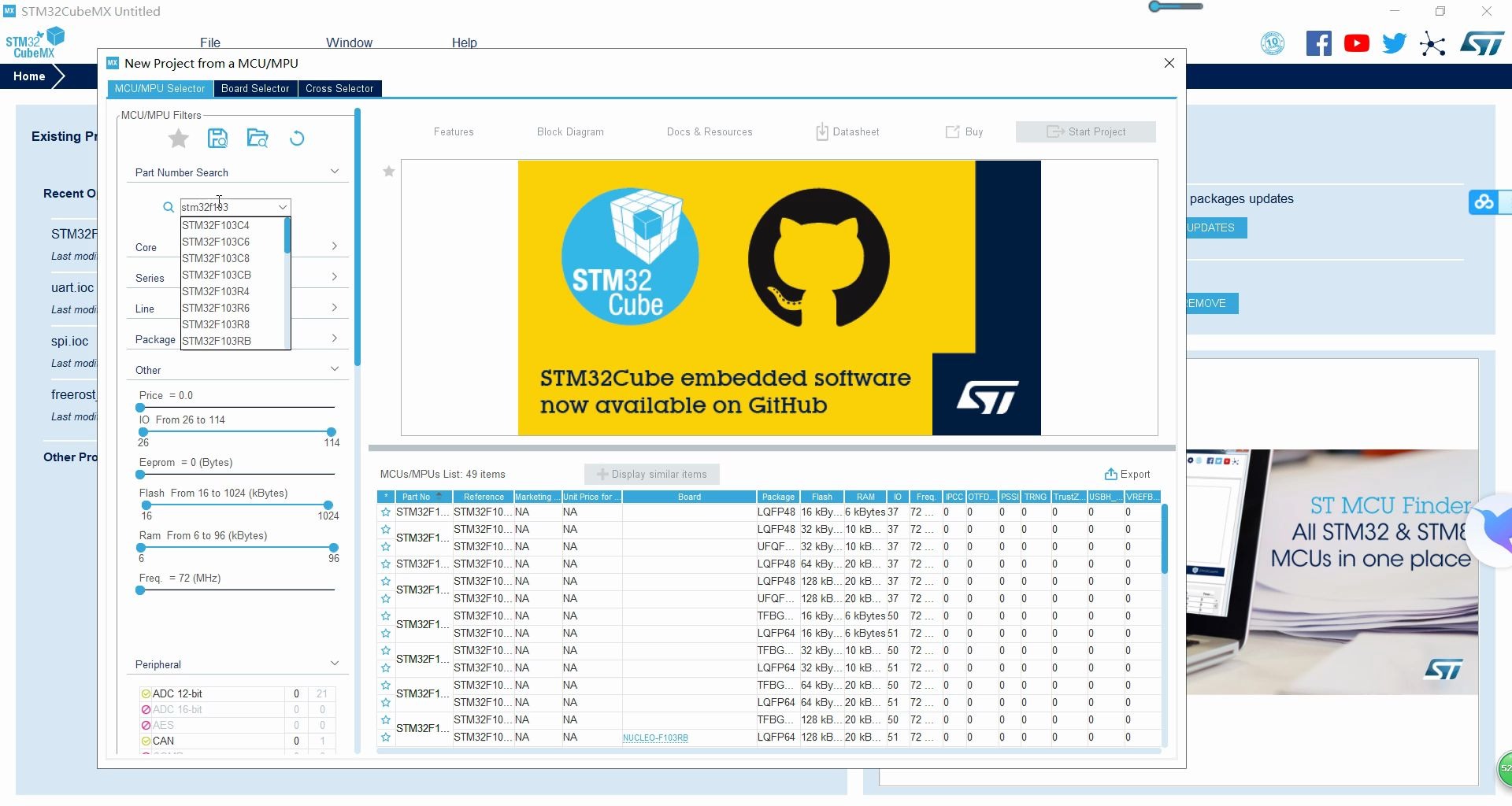Enable the AES peripheral filter
1512x806 pixels.
click(x=146, y=725)
